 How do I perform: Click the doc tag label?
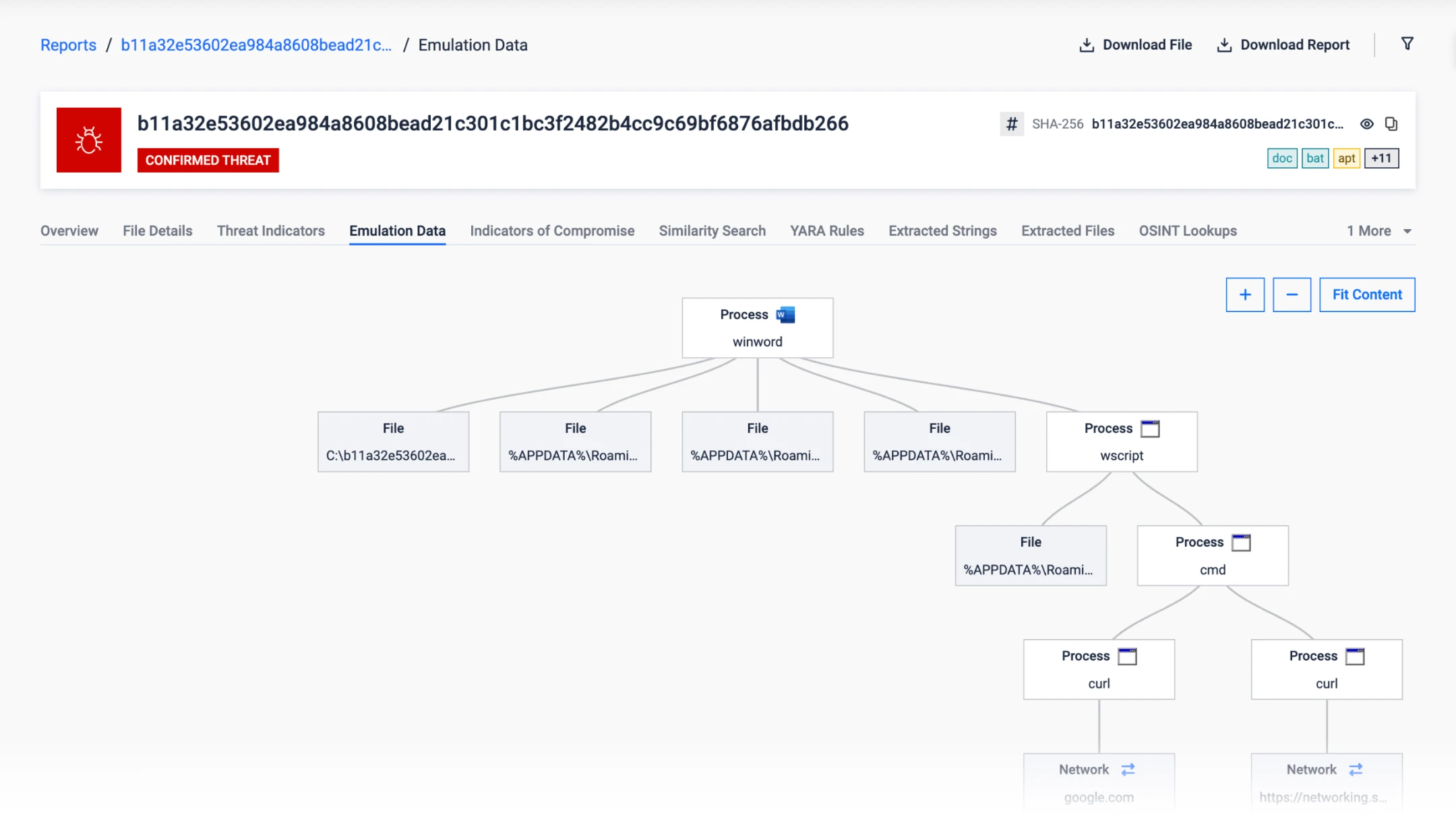pos(1281,158)
